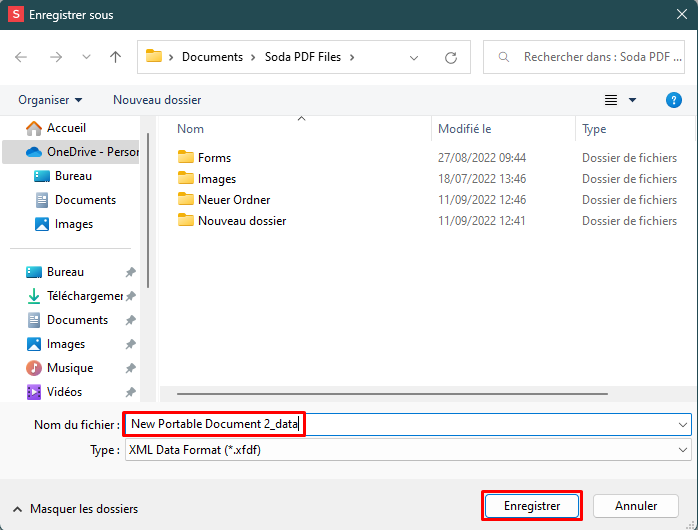Image resolution: width=698 pixels, height=530 pixels.
Task: Select OneDrive - Personal in navigation pane
Action: pyautogui.click(x=71, y=152)
